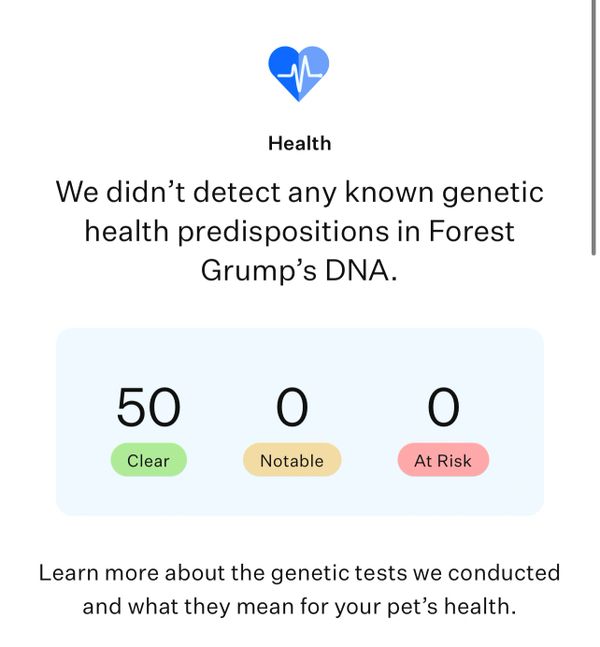Tap the red At Risk badge

pyautogui.click(x=443, y=460)
